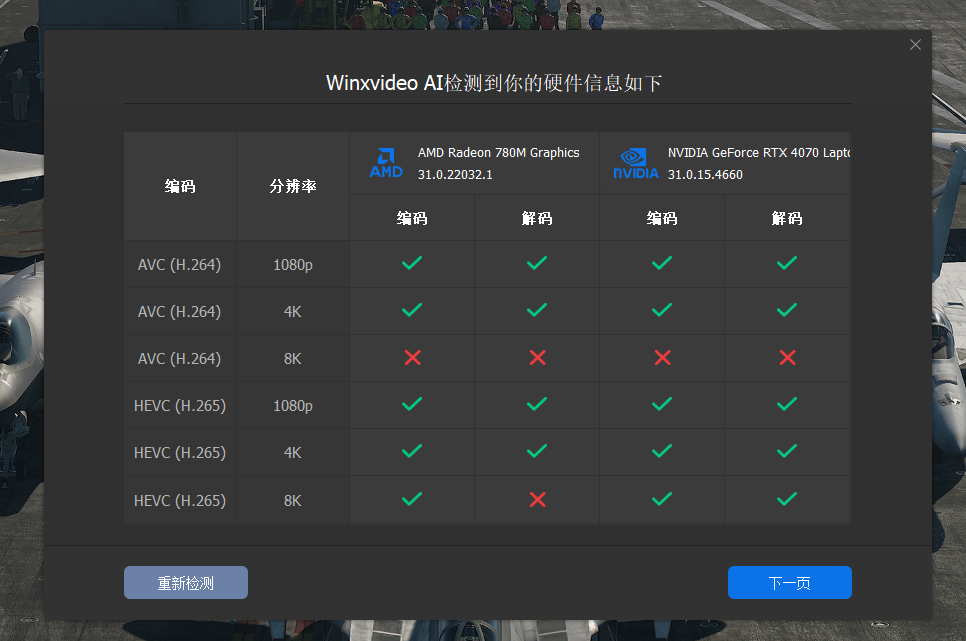Click NVIDIA encode check for HEVC 8K
The image size is (966, 641).
(662, 499)
